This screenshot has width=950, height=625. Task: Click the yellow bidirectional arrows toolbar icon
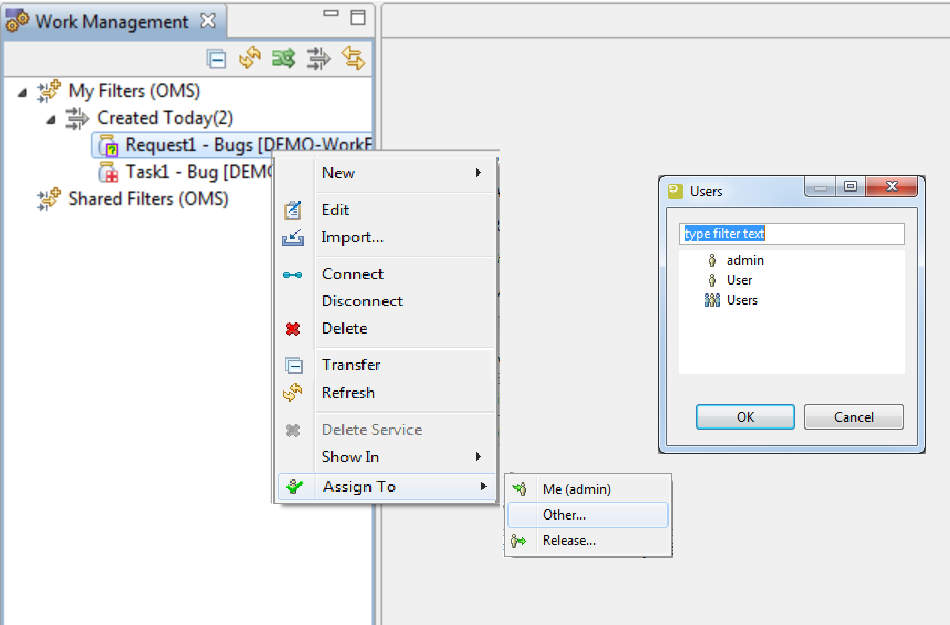353,59
